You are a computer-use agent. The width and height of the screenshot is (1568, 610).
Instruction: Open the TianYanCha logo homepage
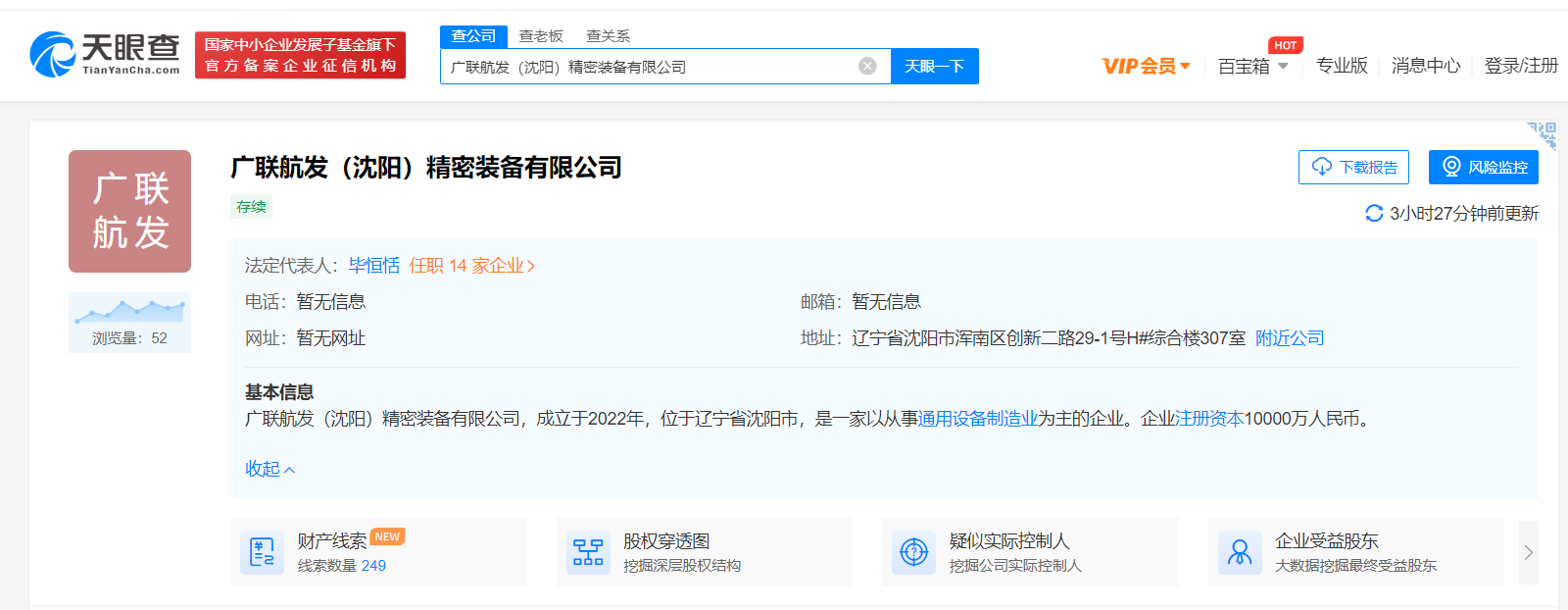pos(105,54)
